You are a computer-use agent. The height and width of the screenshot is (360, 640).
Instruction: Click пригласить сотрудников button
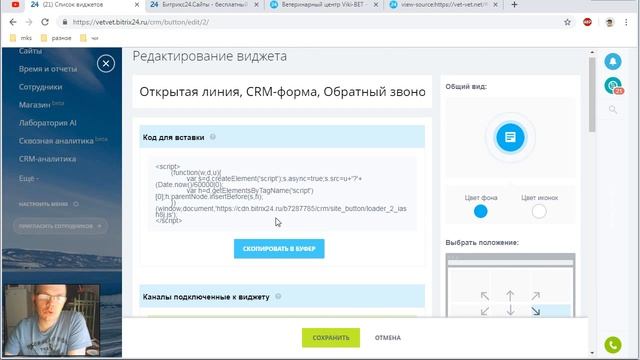coord(60,226)
